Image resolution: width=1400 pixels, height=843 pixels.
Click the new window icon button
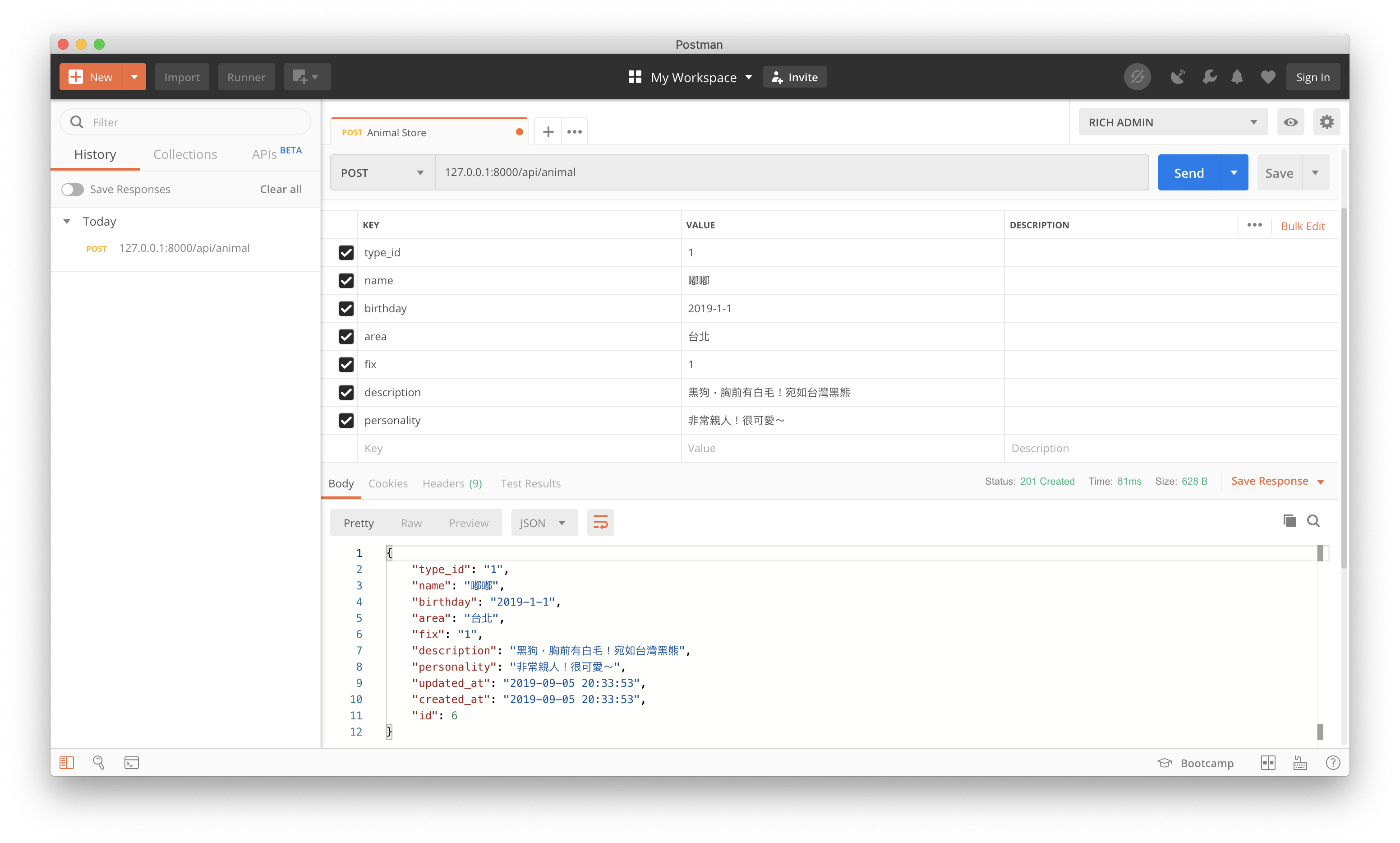[x=307, y=77]
